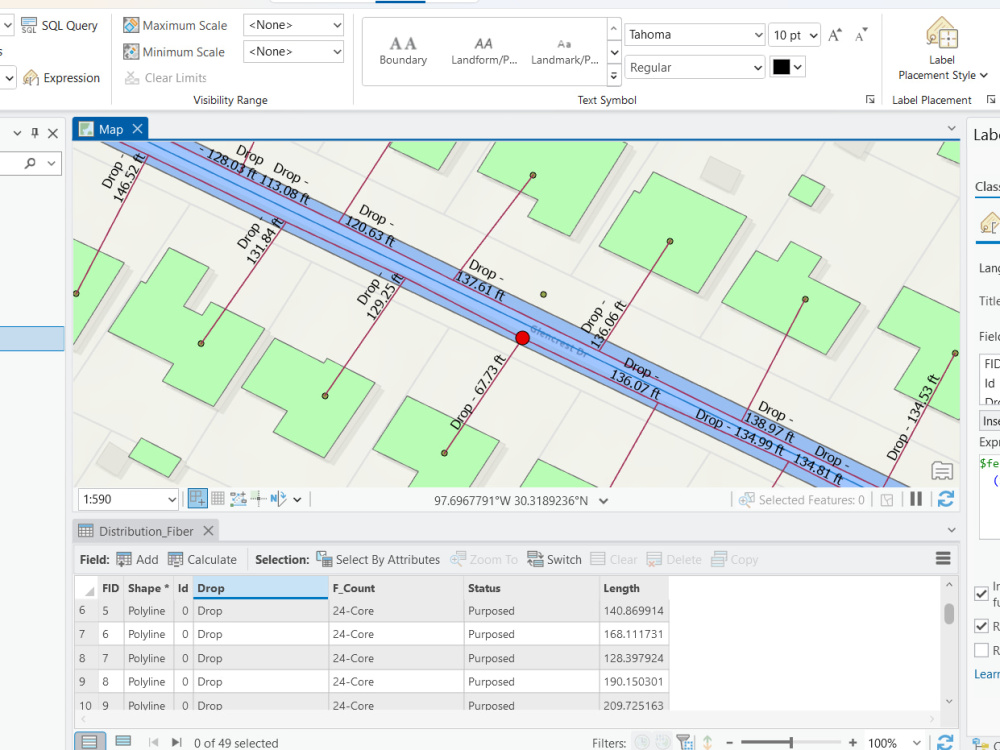Add a new field to table
This screenshot has height=750, width=1000.
(x=137, y=559)
